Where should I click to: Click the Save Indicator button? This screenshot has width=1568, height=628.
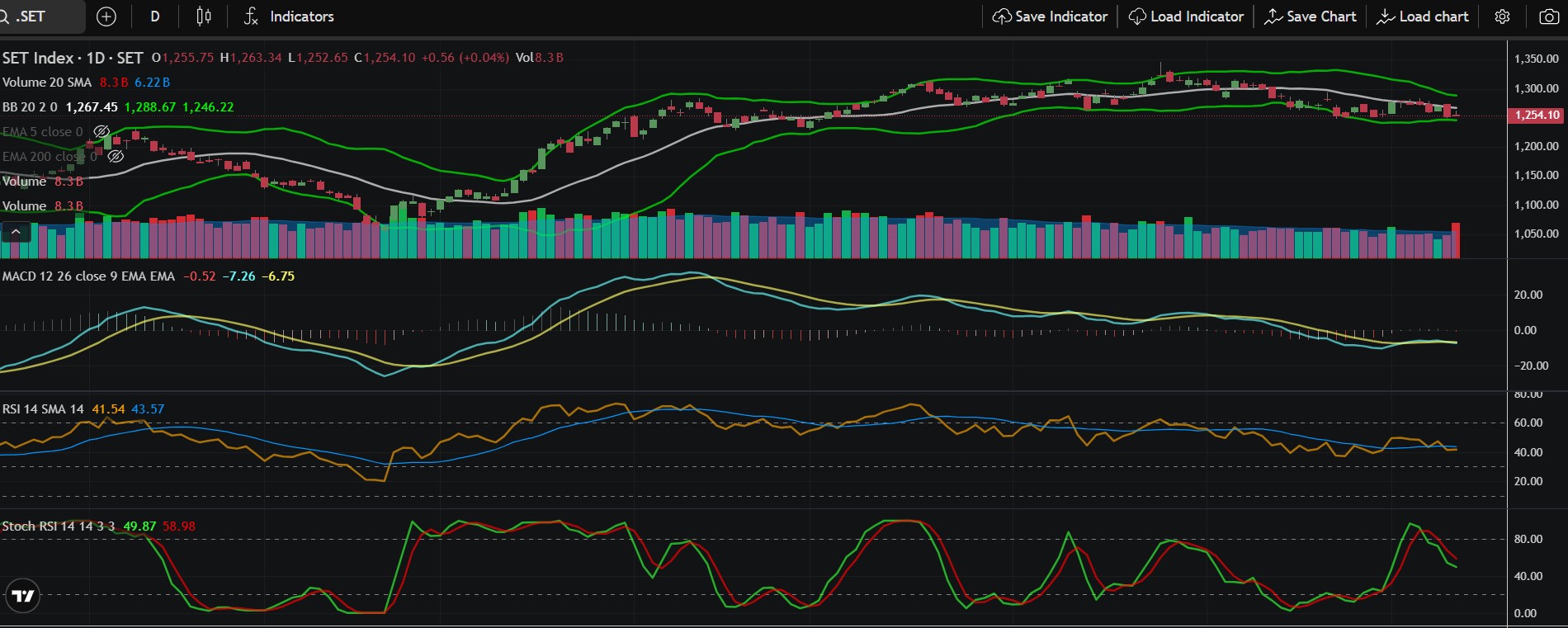pos(1050,17)
